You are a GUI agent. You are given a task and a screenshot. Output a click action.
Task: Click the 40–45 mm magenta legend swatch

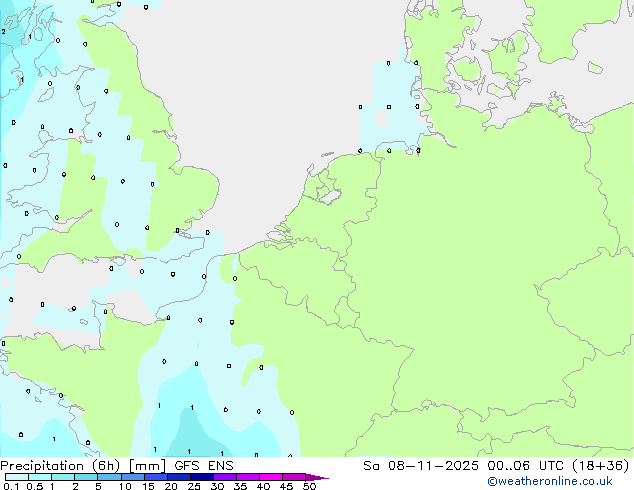[x=271, y=477]
